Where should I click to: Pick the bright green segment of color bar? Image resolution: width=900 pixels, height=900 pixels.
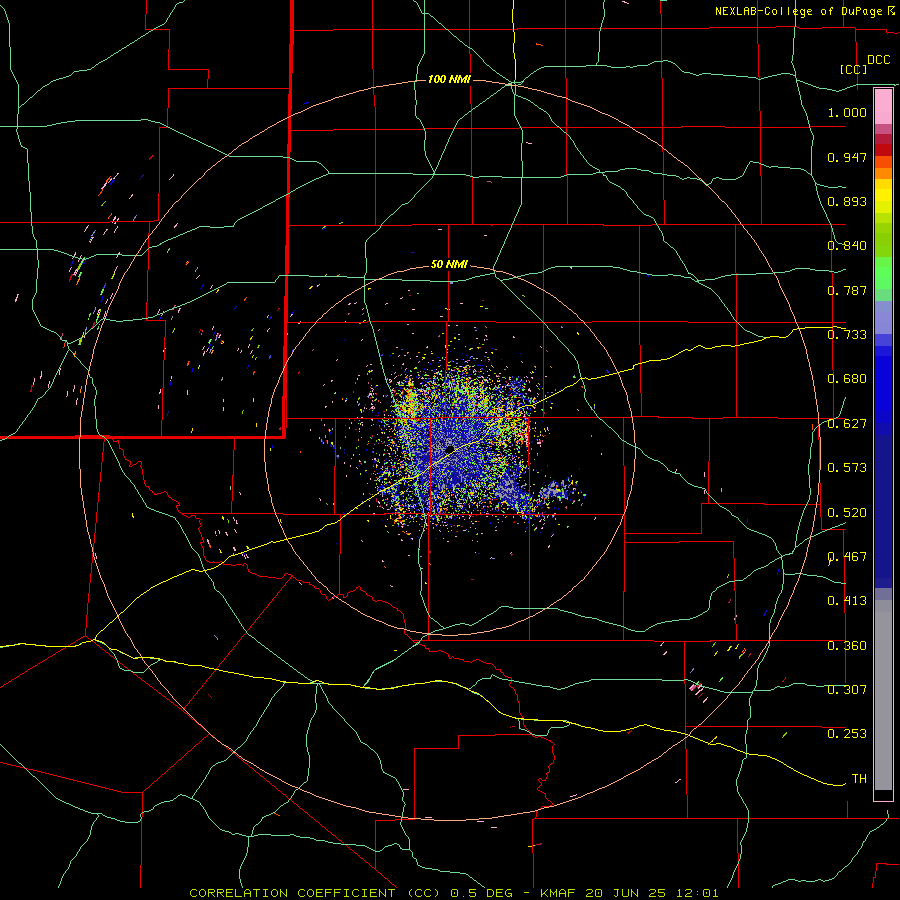coord(883,273)
